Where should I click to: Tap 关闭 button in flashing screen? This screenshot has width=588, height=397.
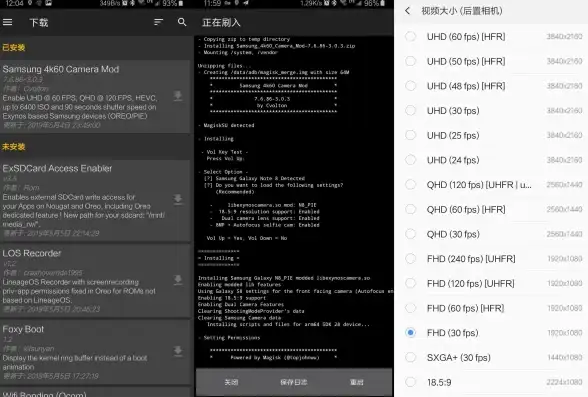(231, 382)
